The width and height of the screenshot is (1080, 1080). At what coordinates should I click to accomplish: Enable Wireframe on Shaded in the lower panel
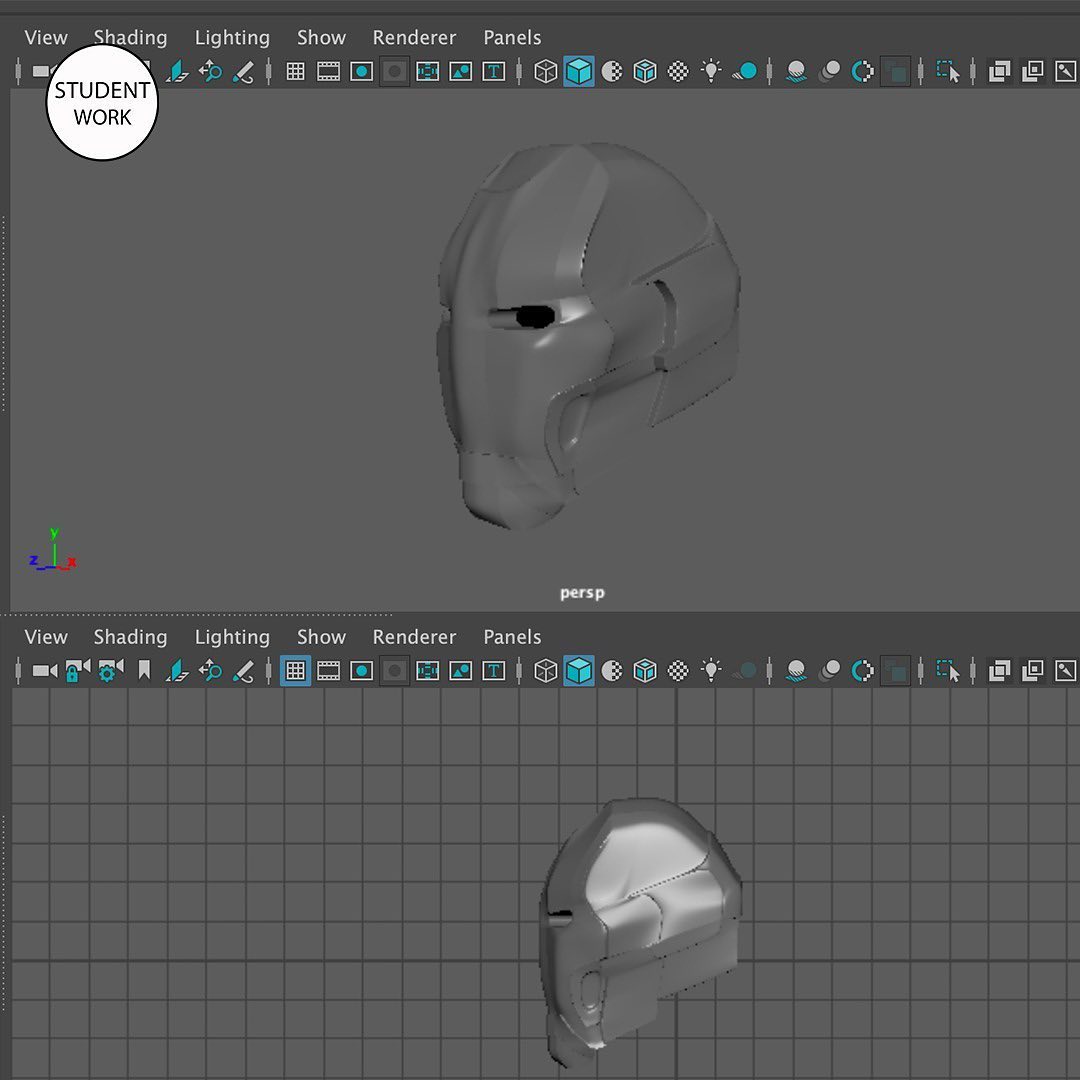645,671
